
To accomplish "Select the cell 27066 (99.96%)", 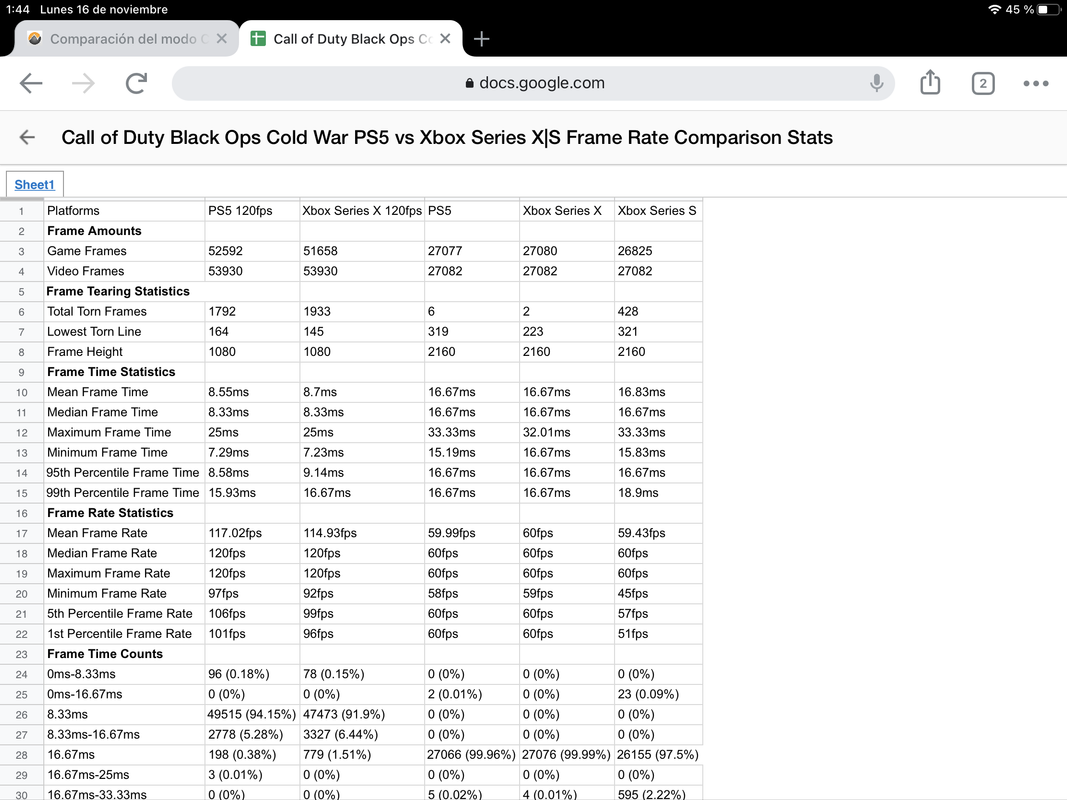I will [472, 754].
